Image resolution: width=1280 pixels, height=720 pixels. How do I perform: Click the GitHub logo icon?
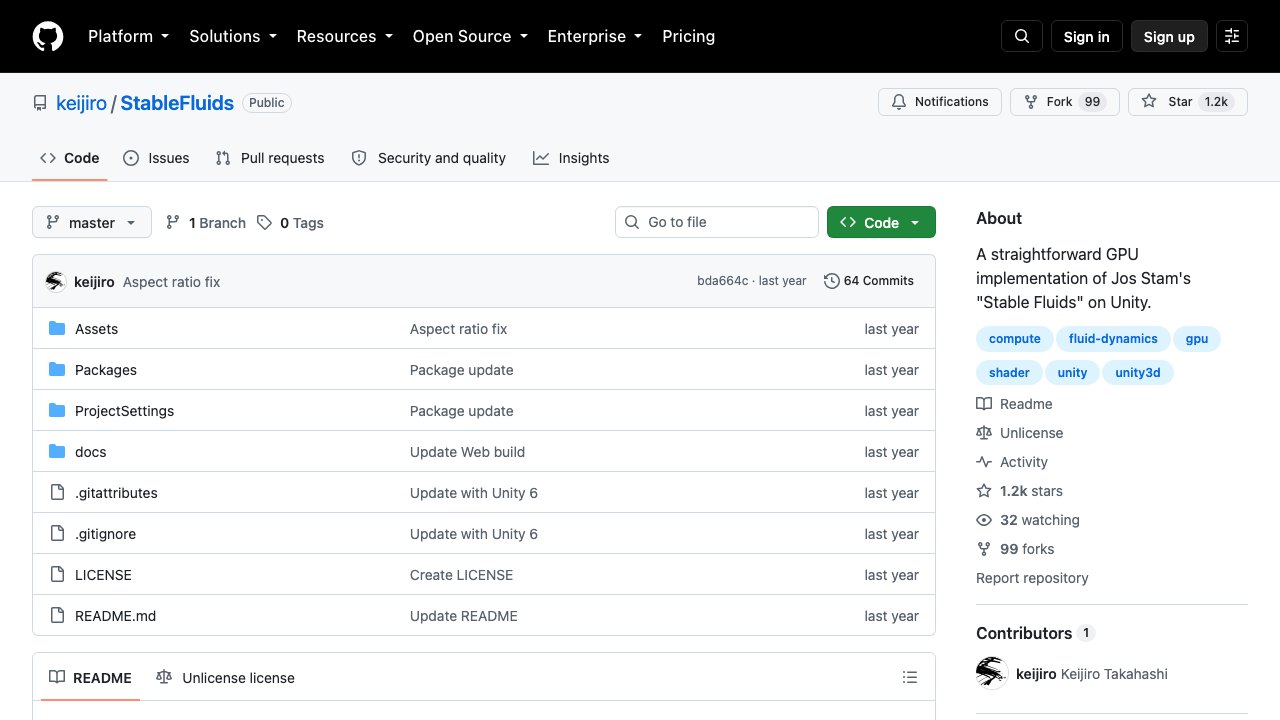(x=48, y=36)
